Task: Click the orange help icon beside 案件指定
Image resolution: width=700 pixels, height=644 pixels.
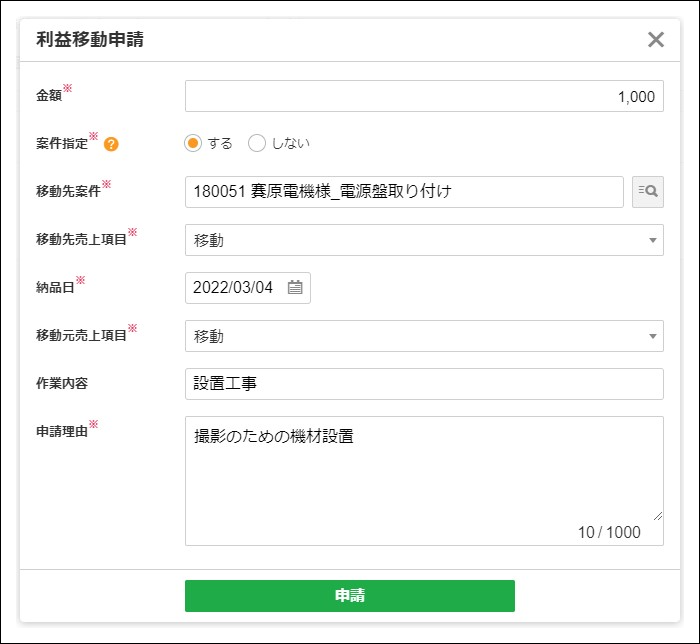Action: pos(111,144)
